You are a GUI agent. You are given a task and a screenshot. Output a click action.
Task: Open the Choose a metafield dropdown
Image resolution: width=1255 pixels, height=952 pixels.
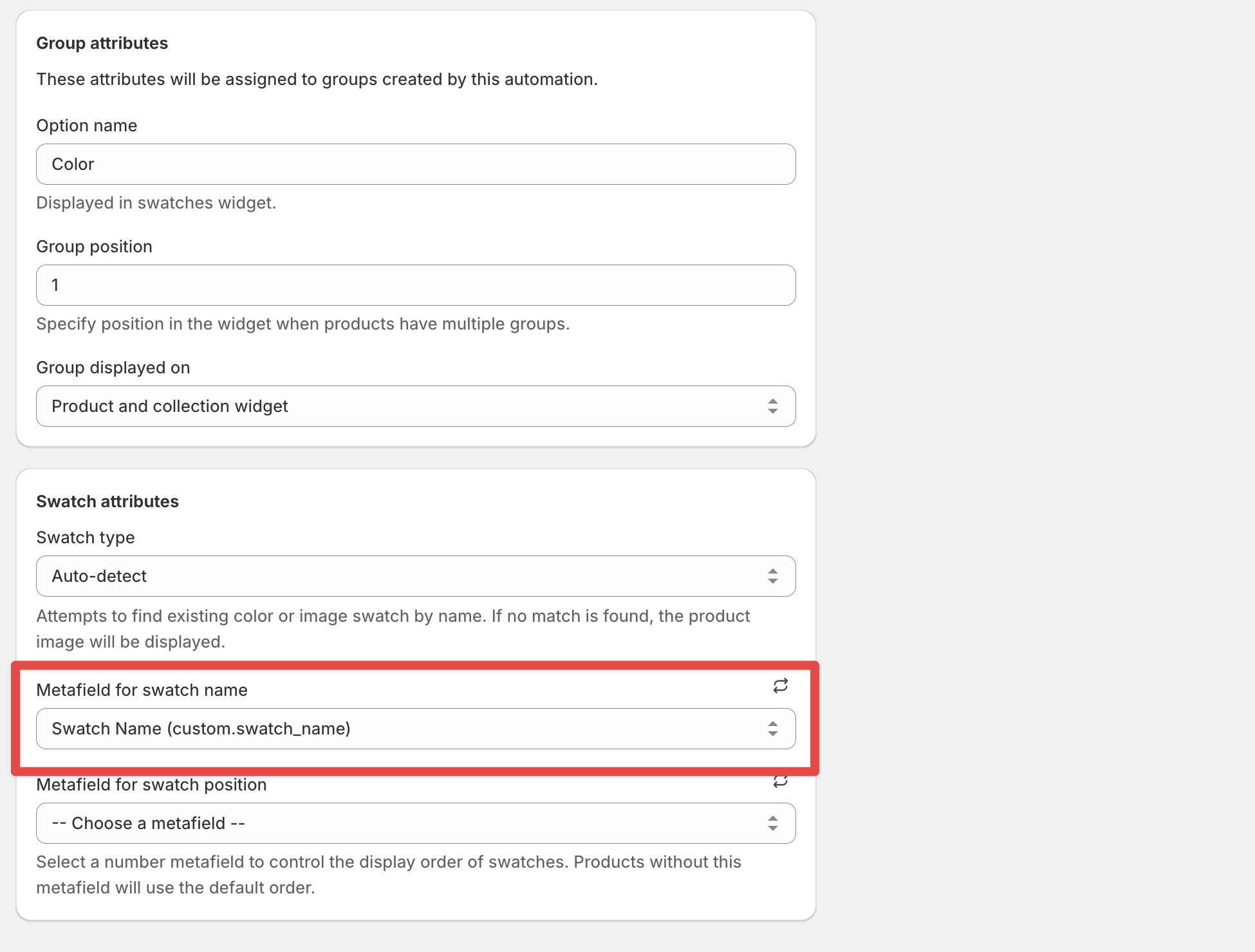point(386,823)
